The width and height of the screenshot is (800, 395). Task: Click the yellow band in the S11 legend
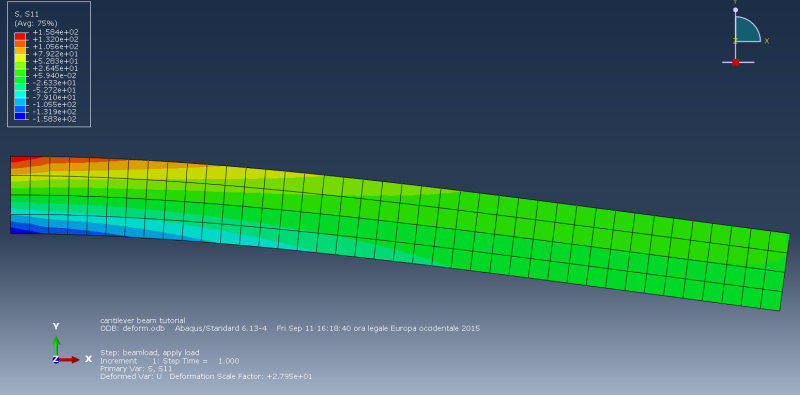click(20, 57)
